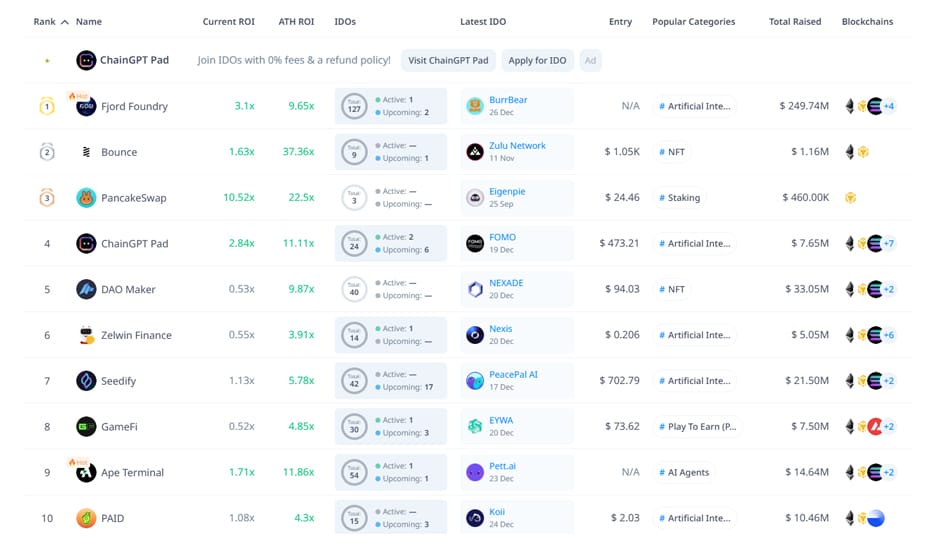
Task: Open the Eigenpie latest IDO link
Action: [x=506, y=191]
